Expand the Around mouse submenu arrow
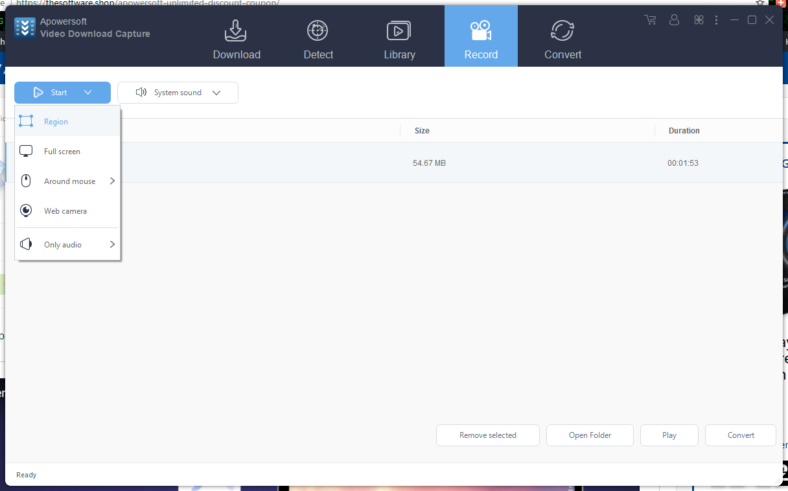The height and width of the screenshot is (491, 788). pos(112,181)
